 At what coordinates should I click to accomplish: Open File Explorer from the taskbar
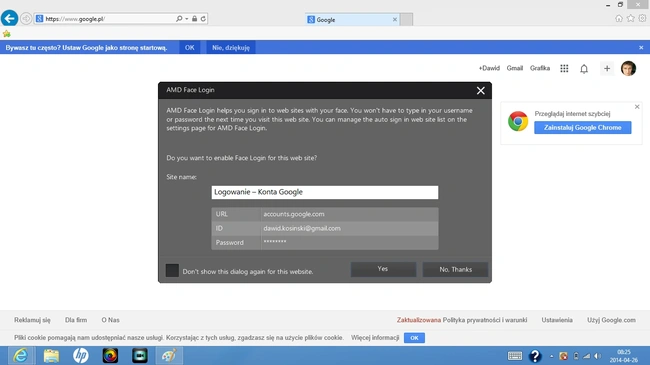point(51,355)
